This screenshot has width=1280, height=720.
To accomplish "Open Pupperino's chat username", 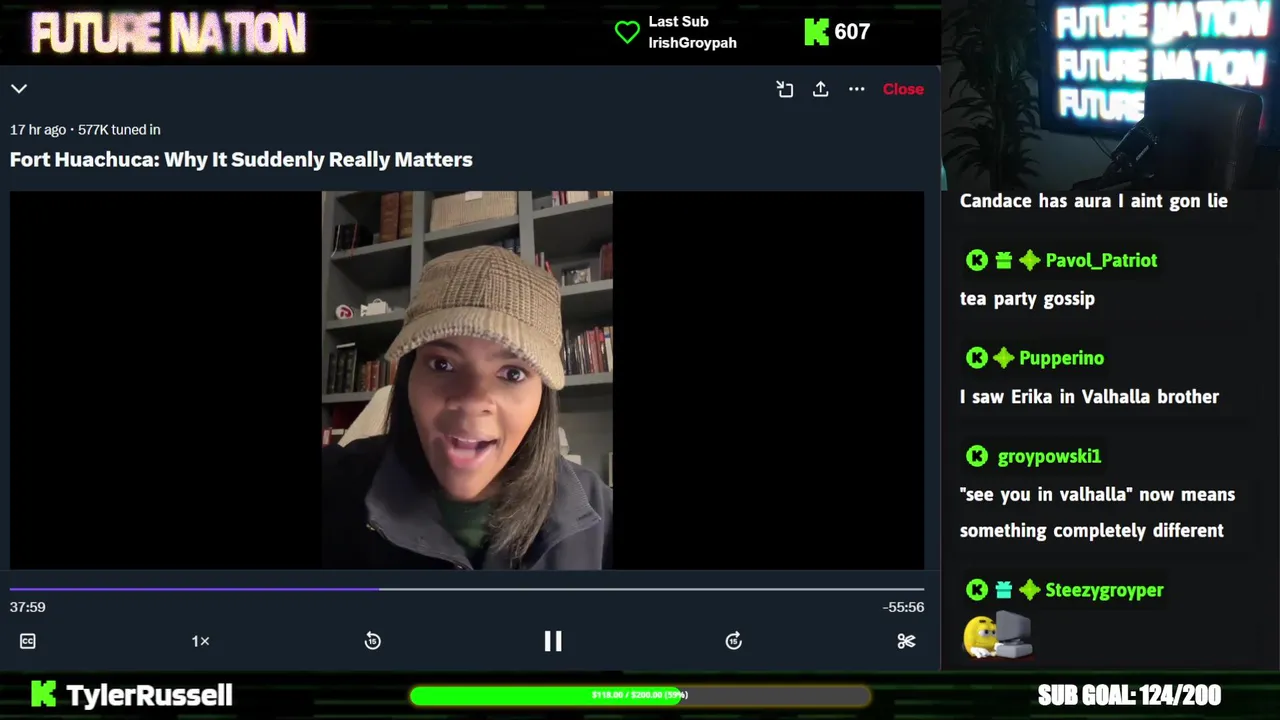I will [1061, 358].
